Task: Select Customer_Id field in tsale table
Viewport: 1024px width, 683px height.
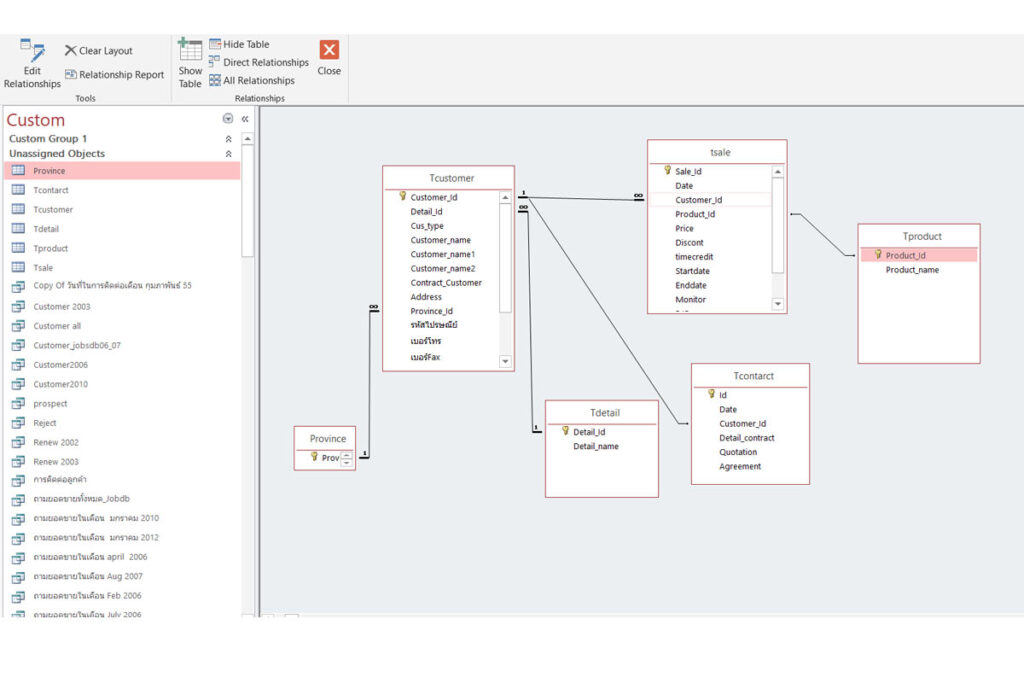Action: pyautogui.click(x=699, y=200)
